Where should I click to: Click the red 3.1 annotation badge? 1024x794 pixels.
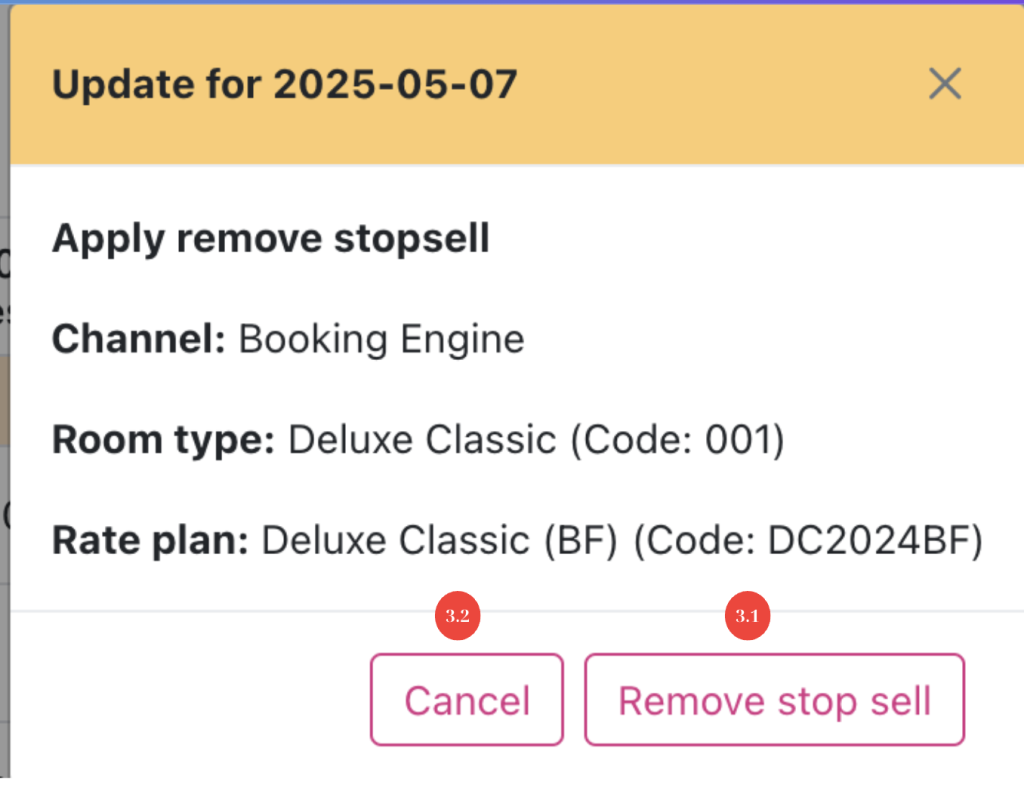pos(747,617)
